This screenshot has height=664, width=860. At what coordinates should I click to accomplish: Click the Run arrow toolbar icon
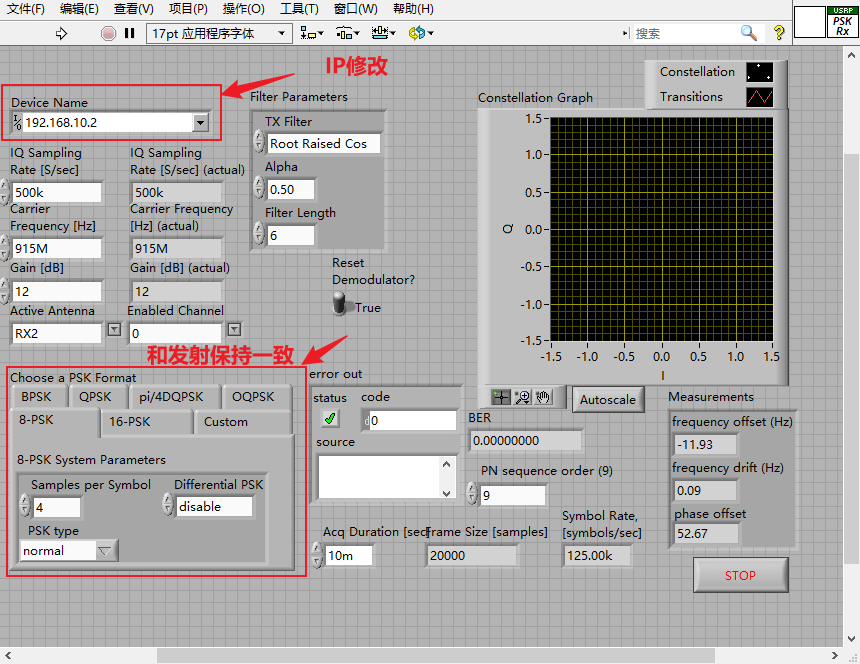61,33
